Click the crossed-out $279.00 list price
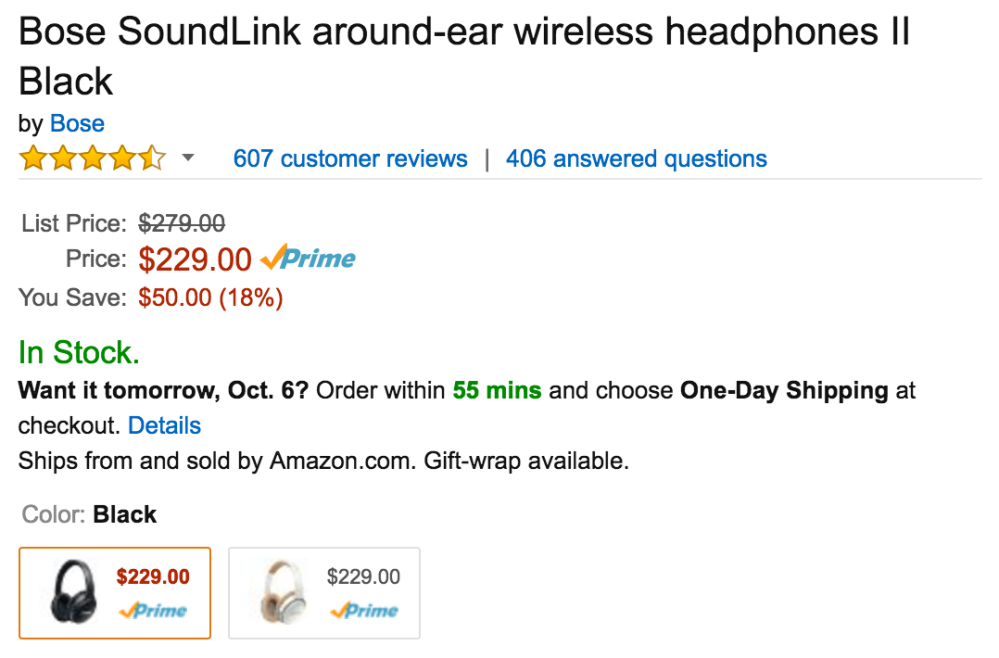Viewport: 999px width, 658px height. (x=181, y=222)
